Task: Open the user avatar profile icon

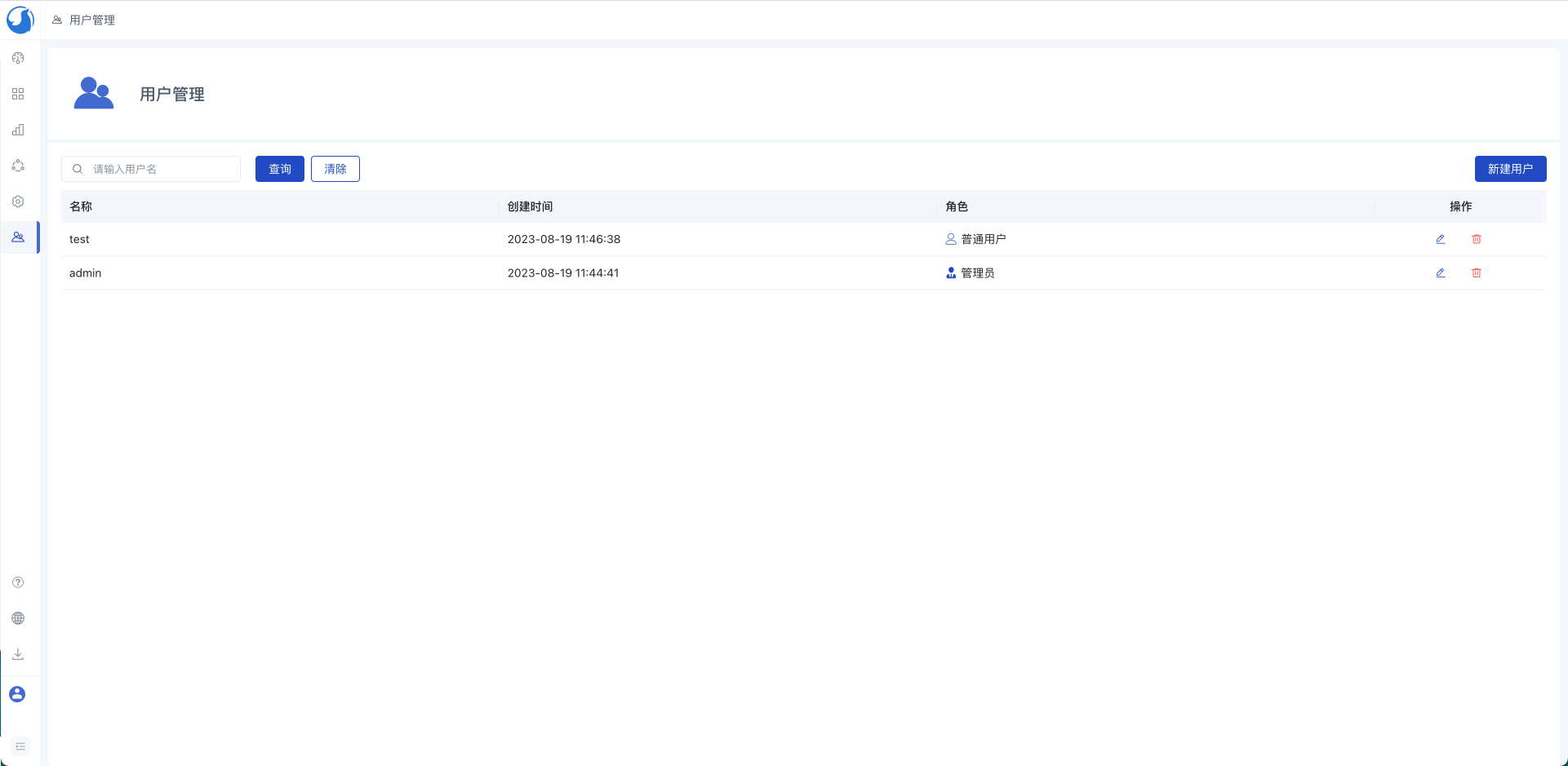Action: 17,694
